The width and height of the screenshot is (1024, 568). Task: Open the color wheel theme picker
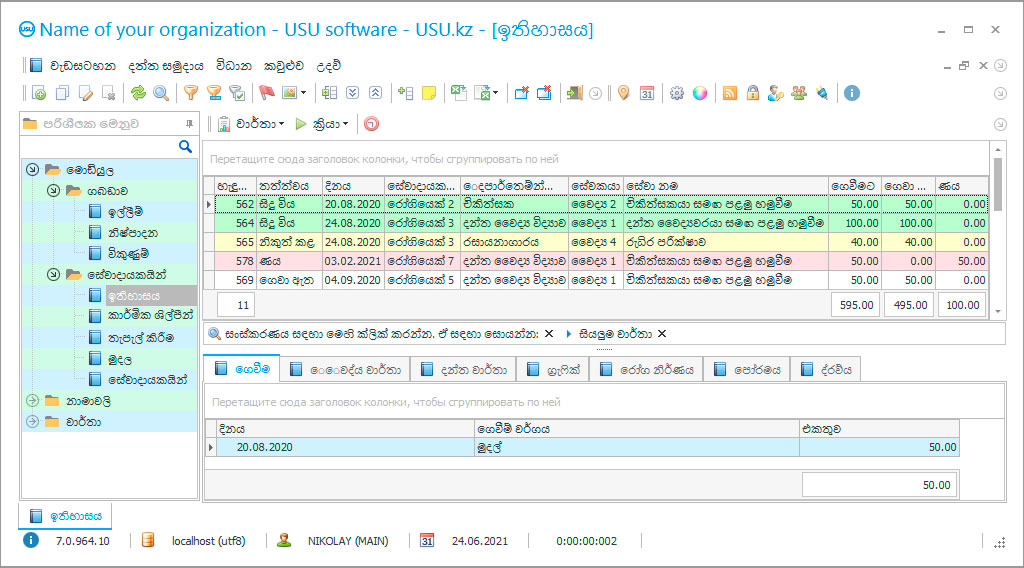pos(700,93)
